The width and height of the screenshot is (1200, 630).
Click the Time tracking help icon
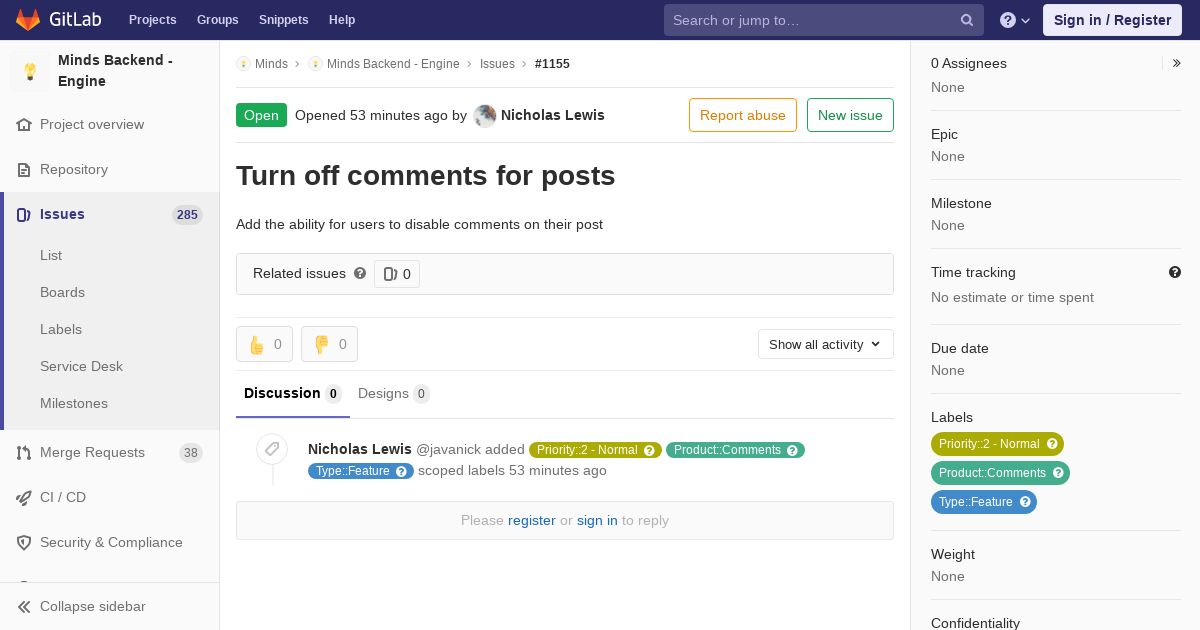point(1175,272)
